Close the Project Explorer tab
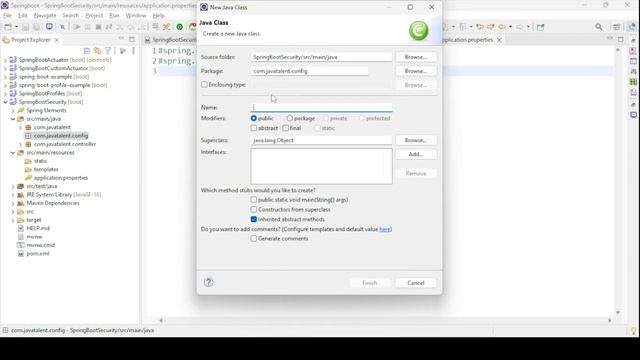Image resolution: width=640 pixels, height=360 pixels. (x=57, y=40)
